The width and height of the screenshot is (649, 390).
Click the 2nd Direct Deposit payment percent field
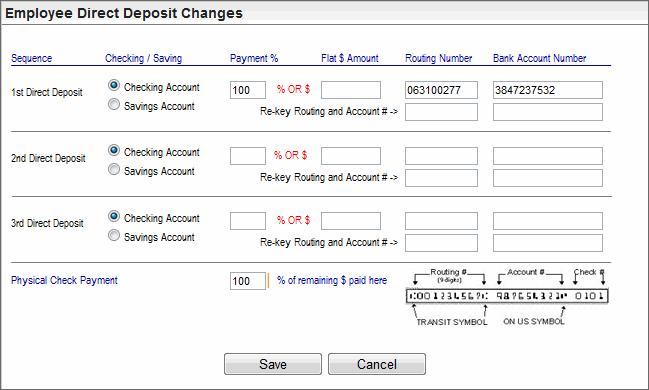point(248,156)
